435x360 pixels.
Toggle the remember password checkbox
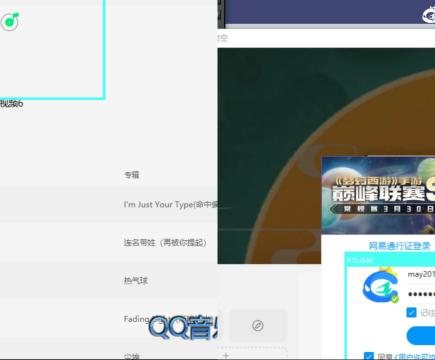(x=411, y=312)
